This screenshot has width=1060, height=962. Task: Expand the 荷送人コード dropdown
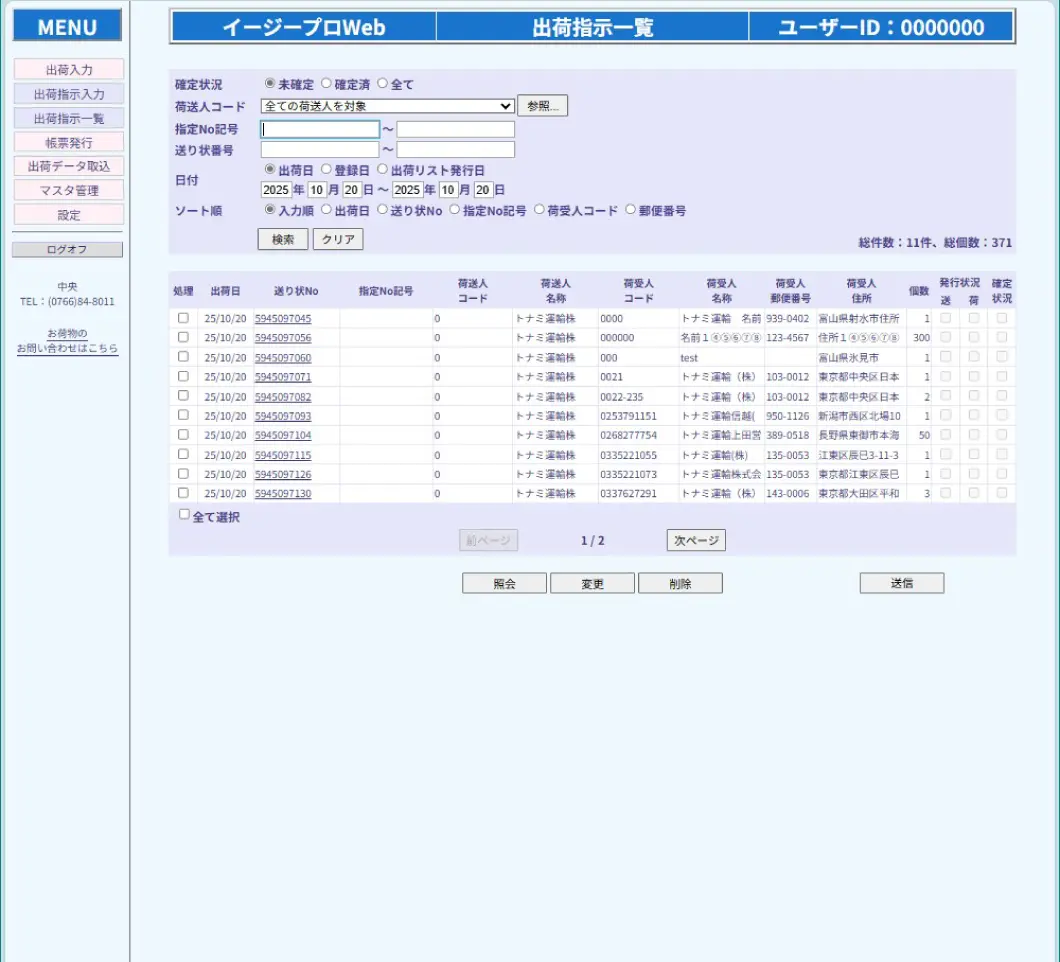[x=387, y=106]
